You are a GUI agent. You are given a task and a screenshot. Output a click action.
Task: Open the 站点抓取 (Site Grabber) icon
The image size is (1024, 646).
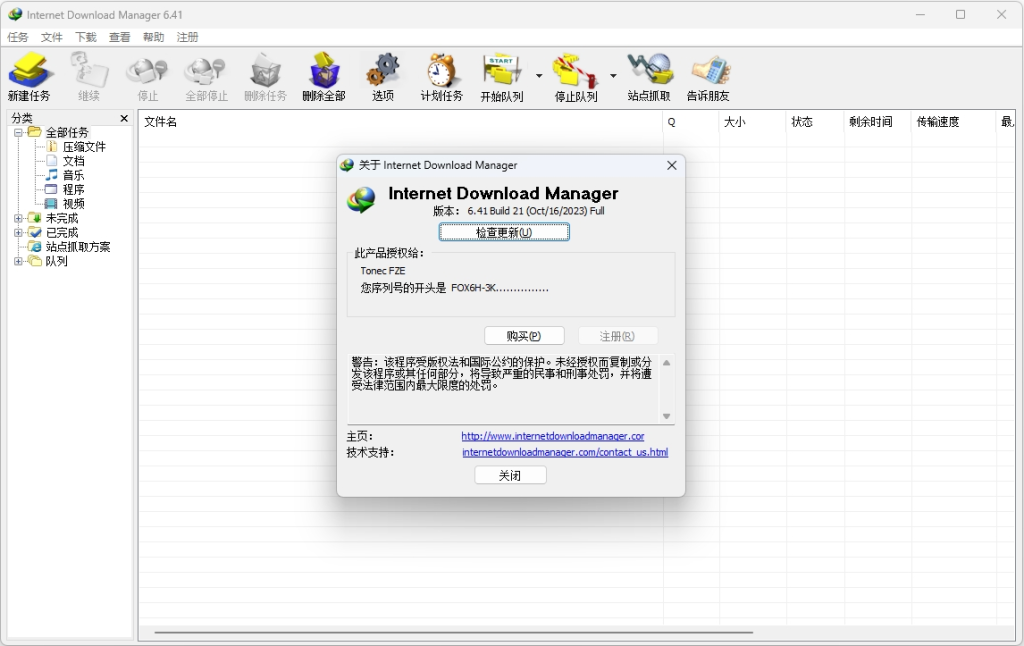[648, 75]
